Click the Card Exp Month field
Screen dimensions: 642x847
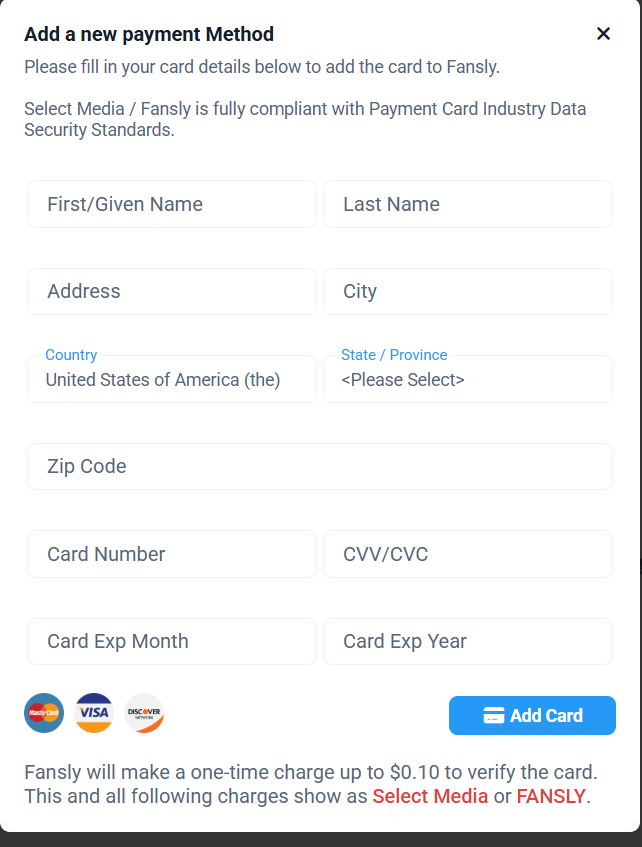[171, 641]
